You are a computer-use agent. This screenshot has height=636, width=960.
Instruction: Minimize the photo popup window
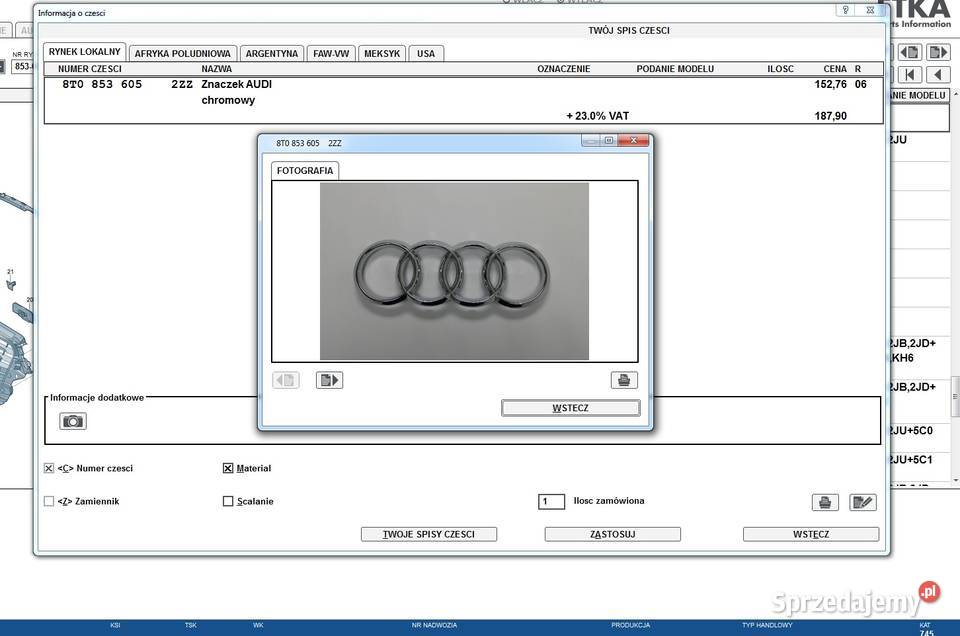click(x=591, y=140)
